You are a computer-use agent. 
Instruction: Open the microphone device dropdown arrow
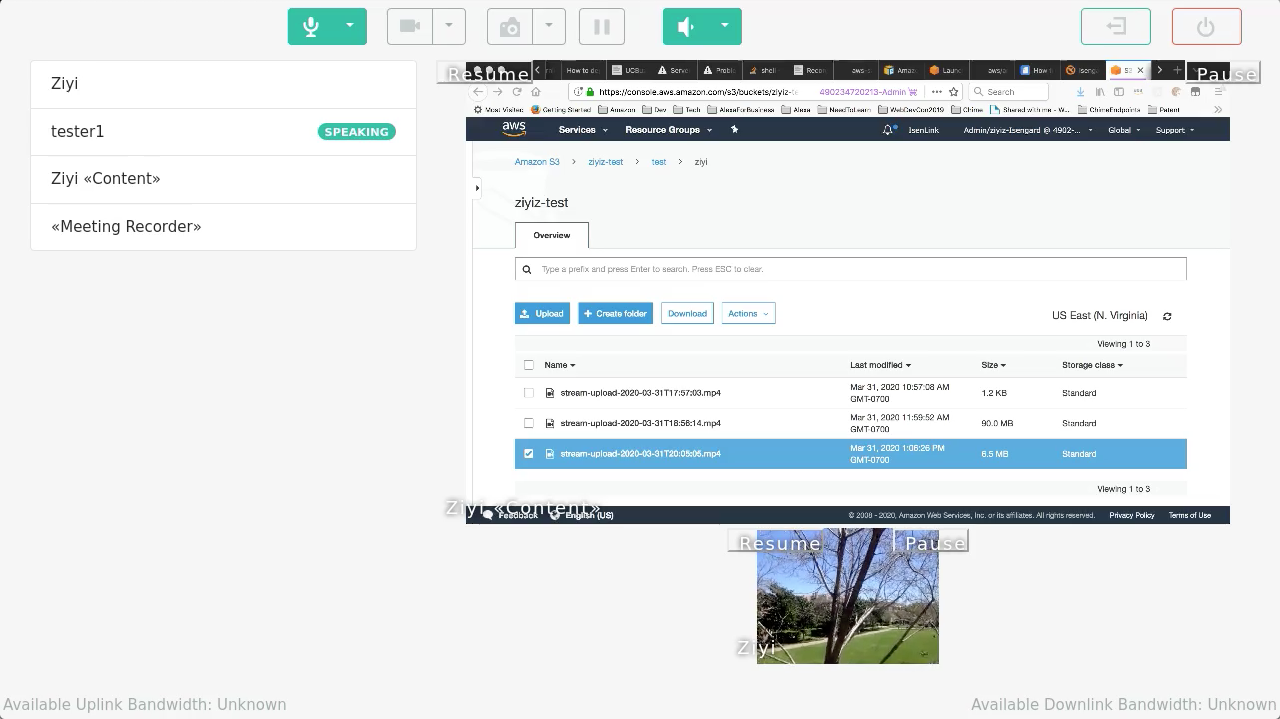tap(350, 27)
